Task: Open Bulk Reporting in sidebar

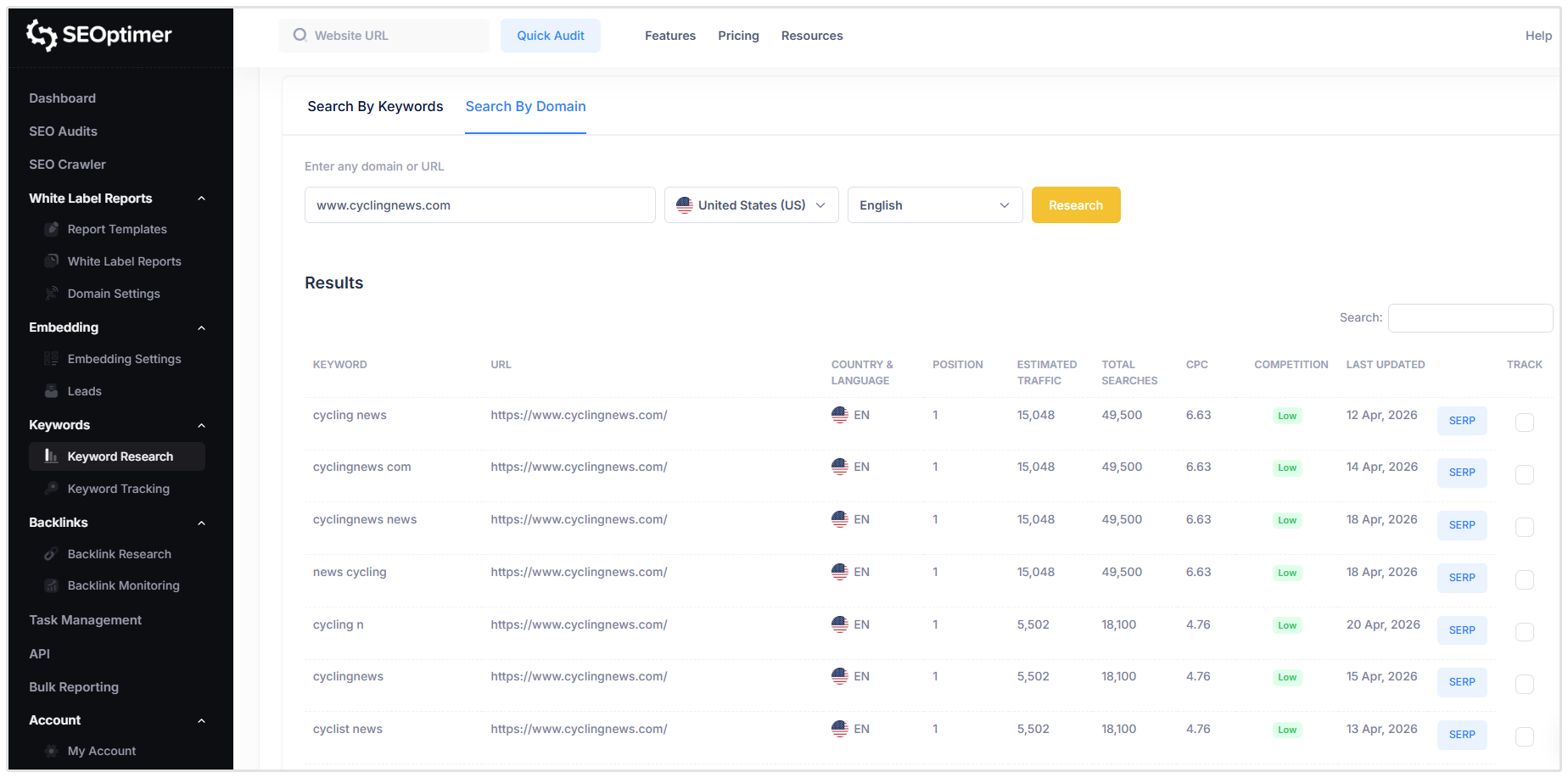Action: 74,687
